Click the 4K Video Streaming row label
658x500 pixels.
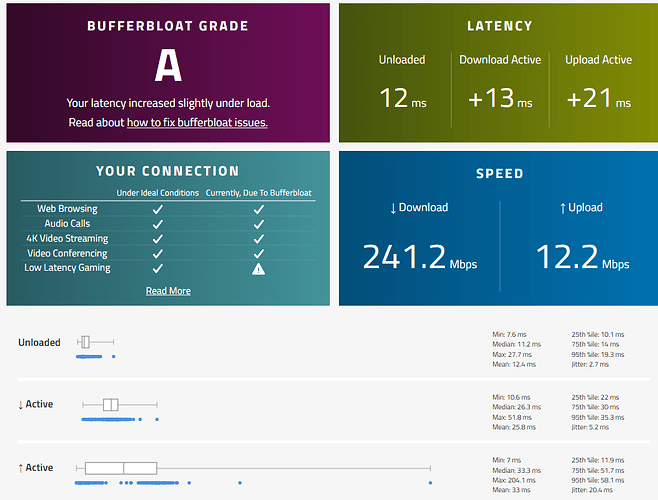point(67,238)
